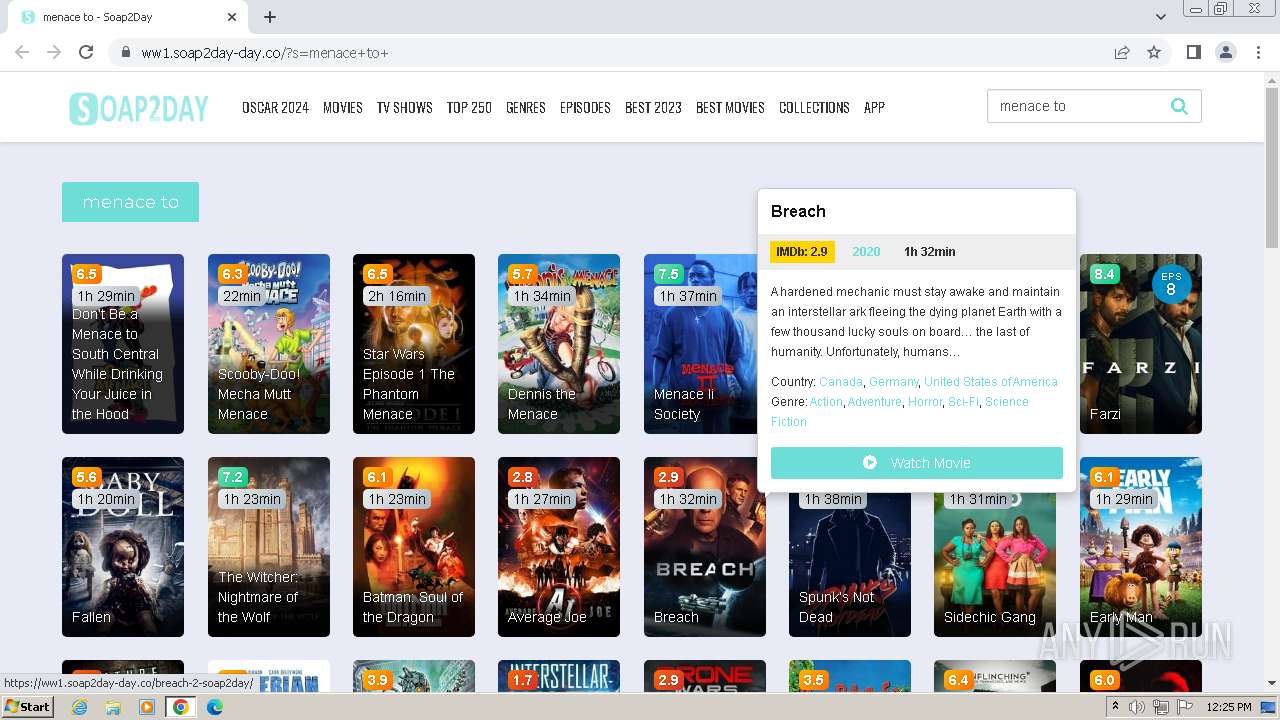Viewport: 1280px width, 720px height.
Task: Open network status tray icon
Action: click(1161, 707)
